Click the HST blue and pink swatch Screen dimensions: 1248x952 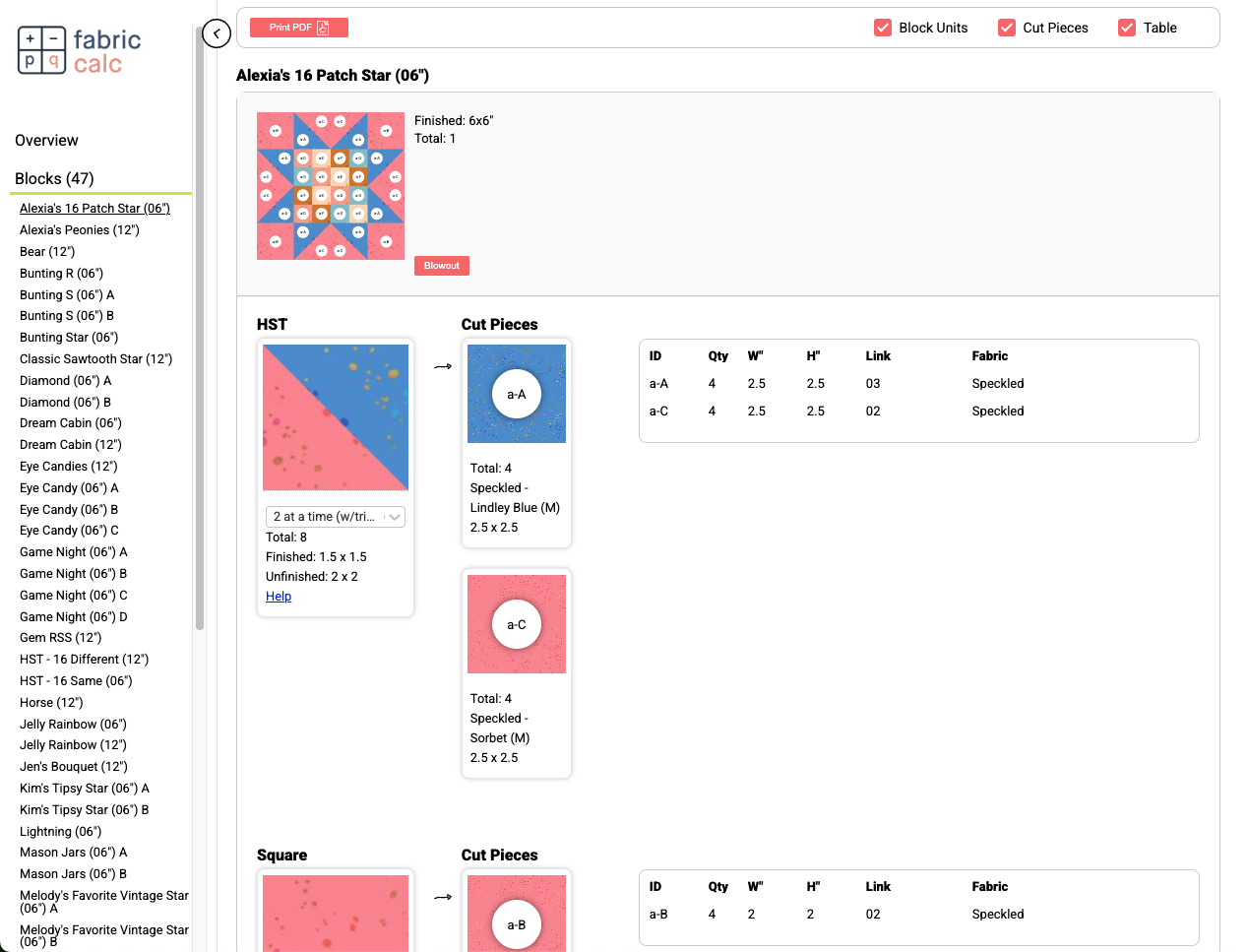point(336,417)
